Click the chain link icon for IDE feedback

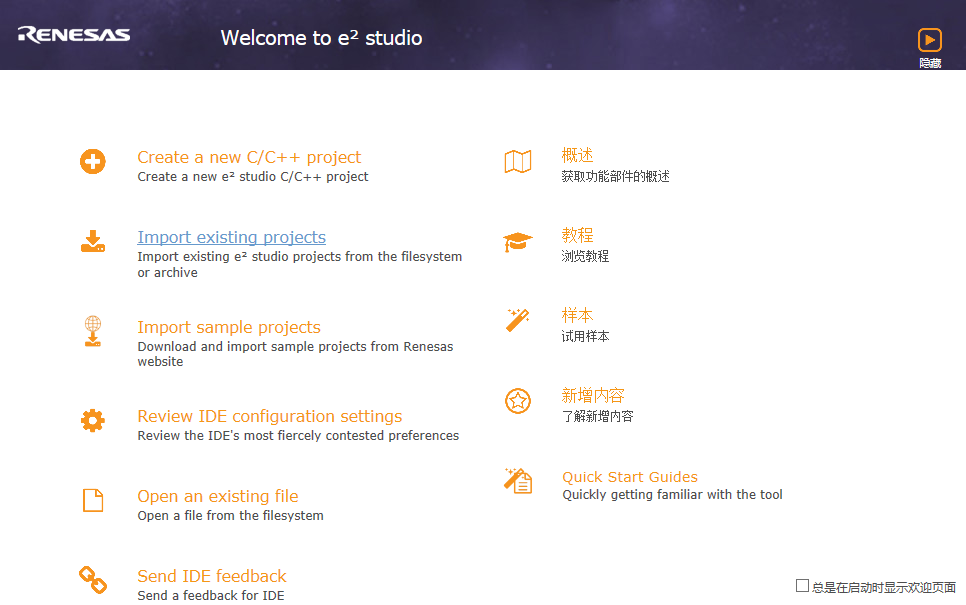click(93, 580)
